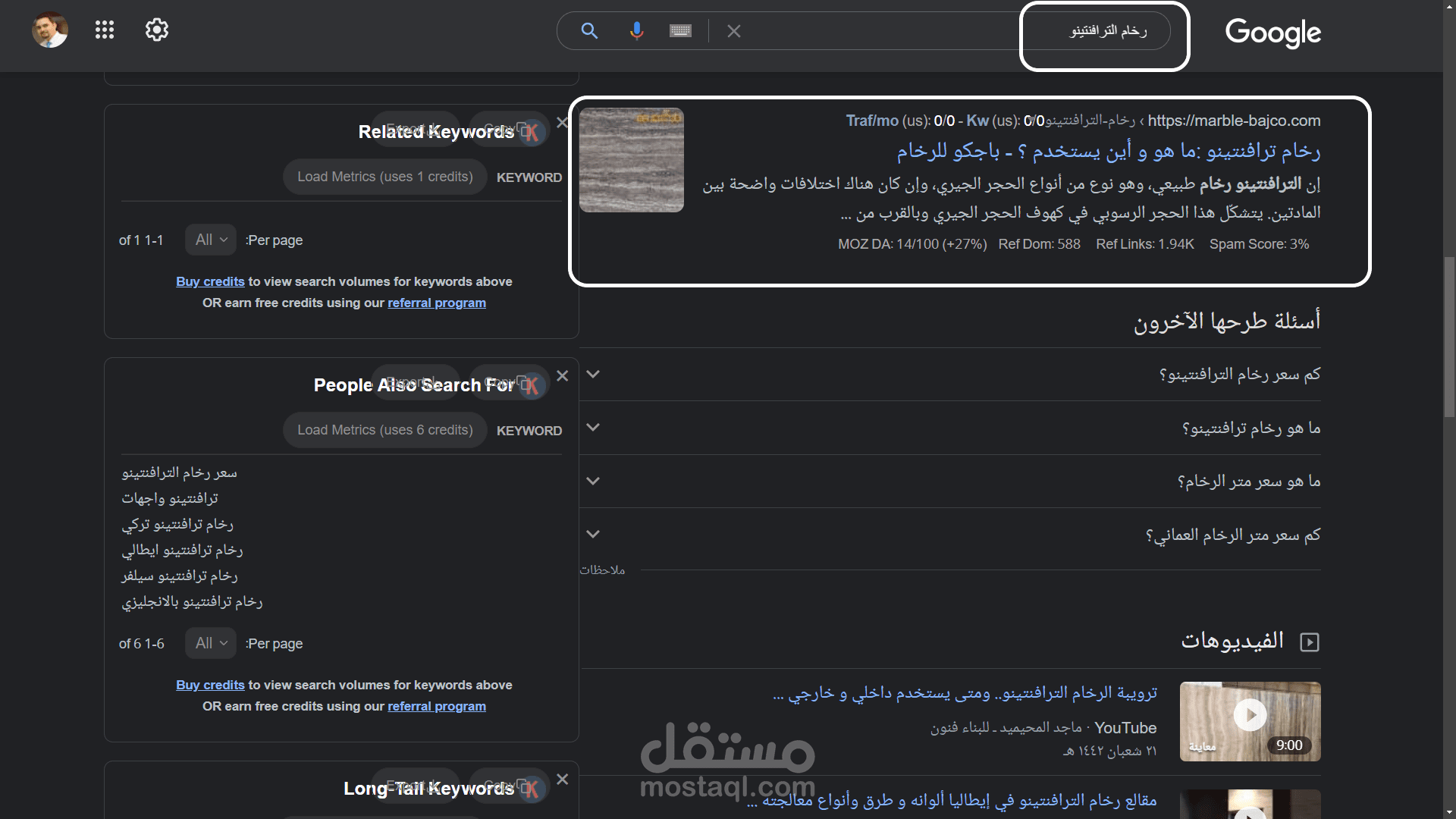
Task: Open the Google apps grid
Action: [x=105, y=30]
